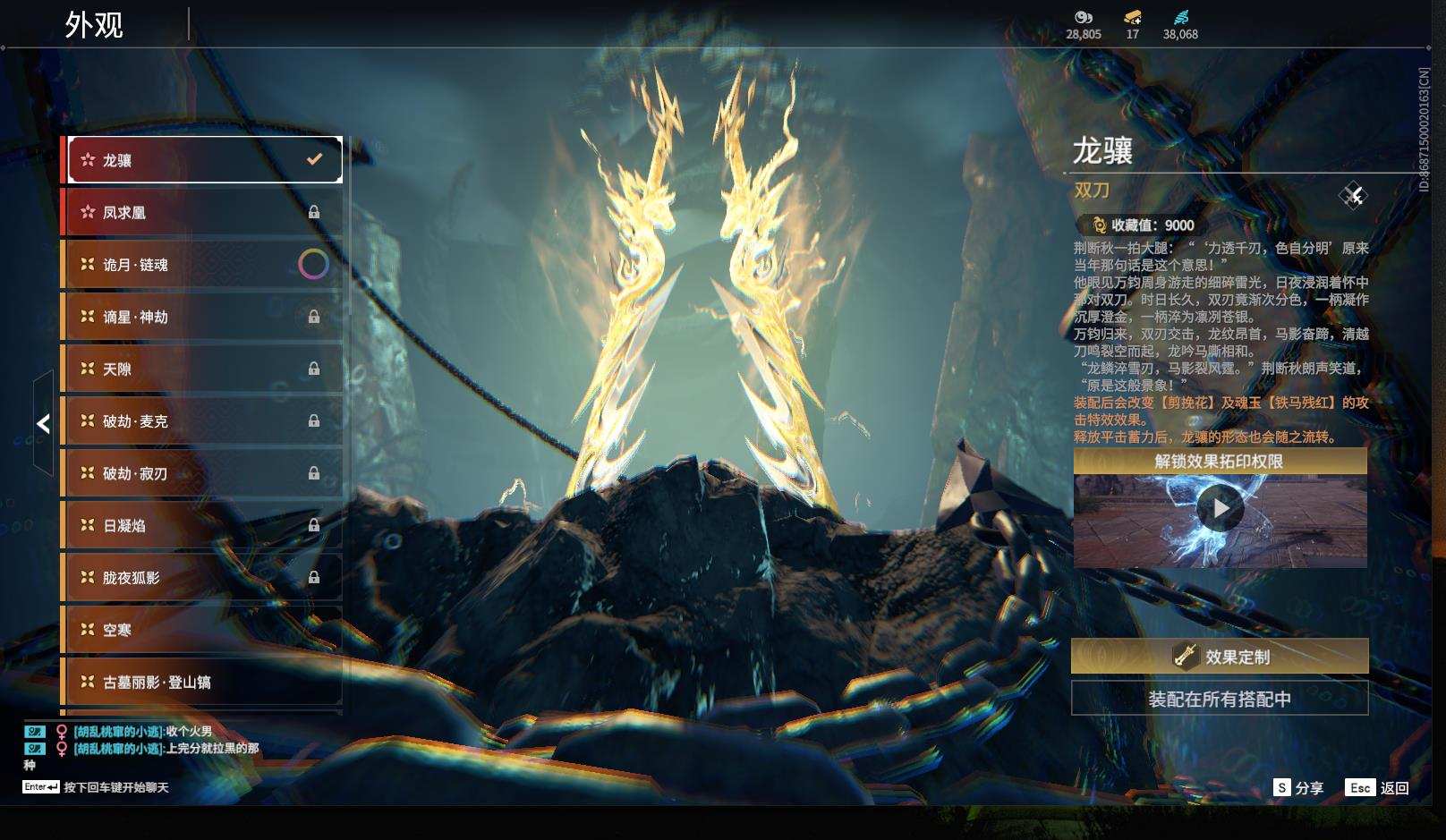Click the colorful ring icon on 诡月·链魂
Image resolution: width=1446 pixels, height=840 pixels.
coord(313,264)
